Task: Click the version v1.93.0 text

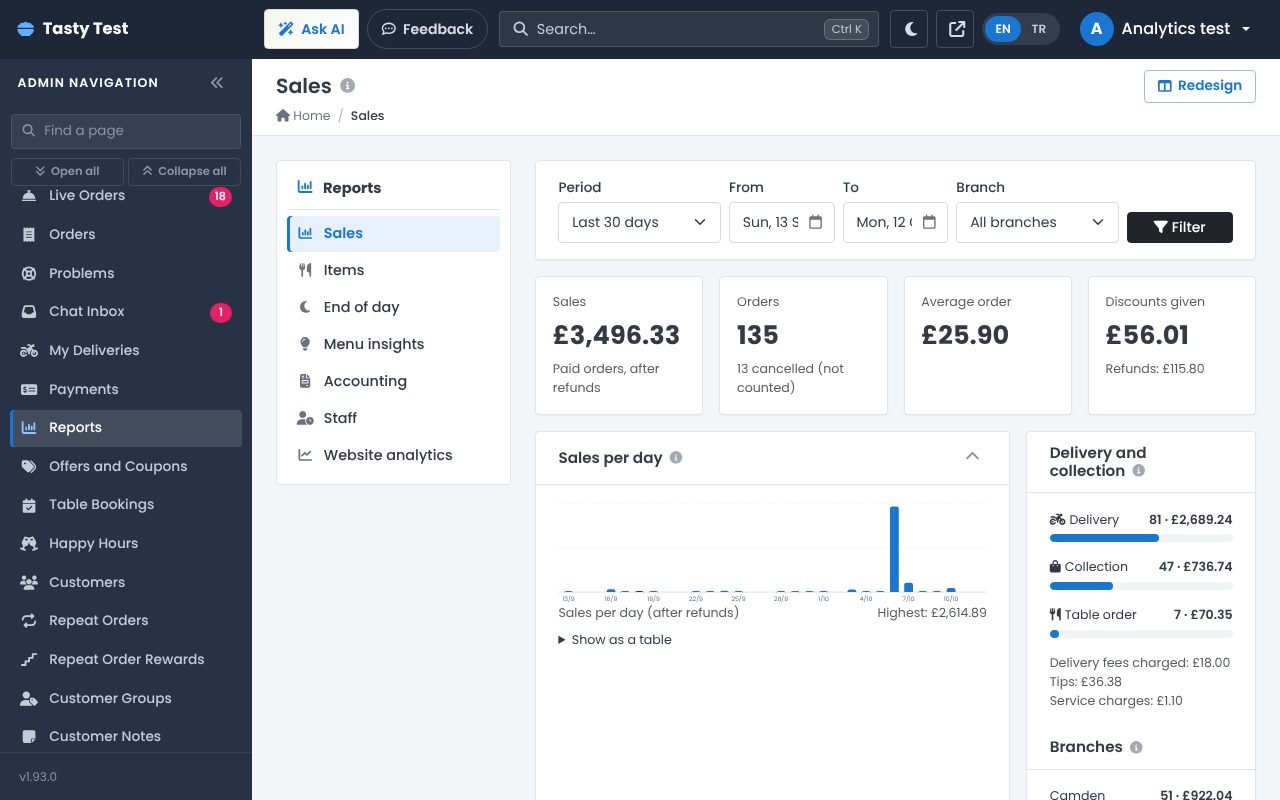Action: 38,777
